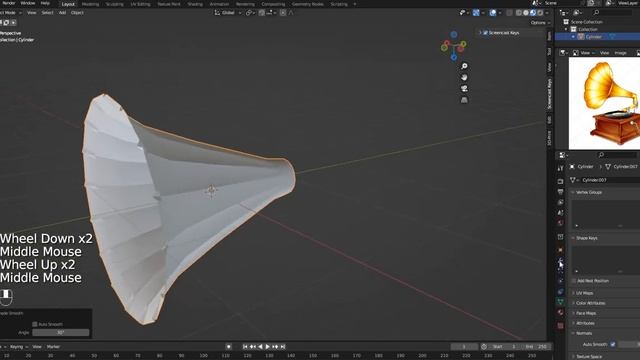Toggle X-ray mode button
This screenshot has height=360, width=640.
pos(509,13)
